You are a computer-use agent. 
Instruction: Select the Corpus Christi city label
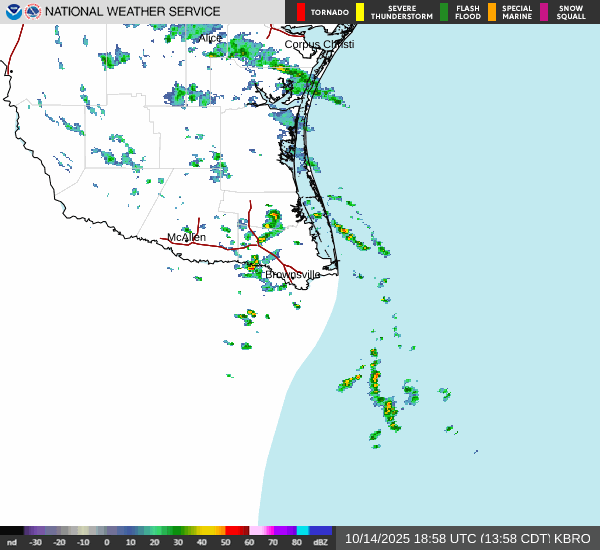click(x=319, y=44)
